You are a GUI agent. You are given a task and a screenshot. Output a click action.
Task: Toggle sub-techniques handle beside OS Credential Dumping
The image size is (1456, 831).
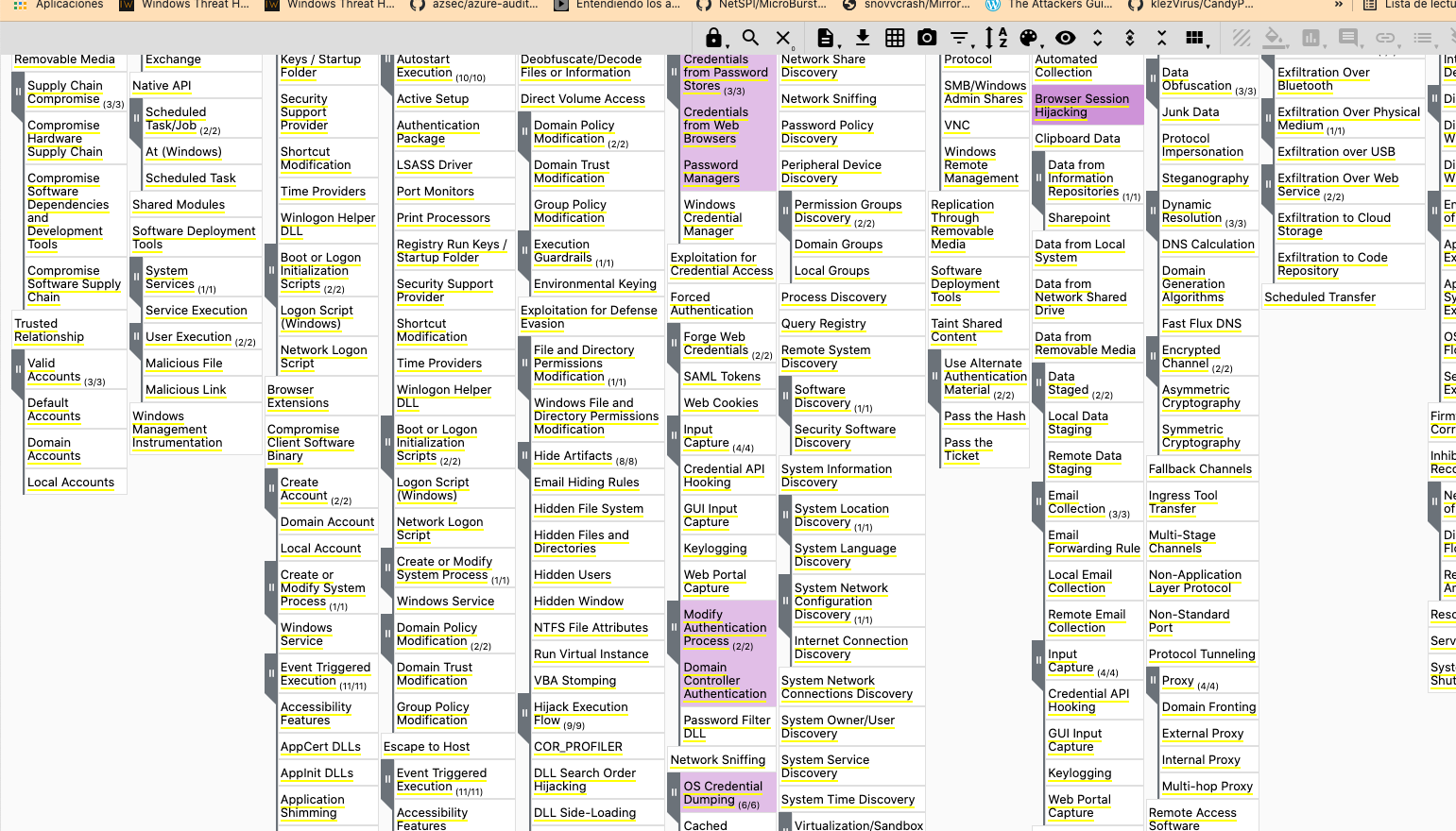(x=674, y=792)
